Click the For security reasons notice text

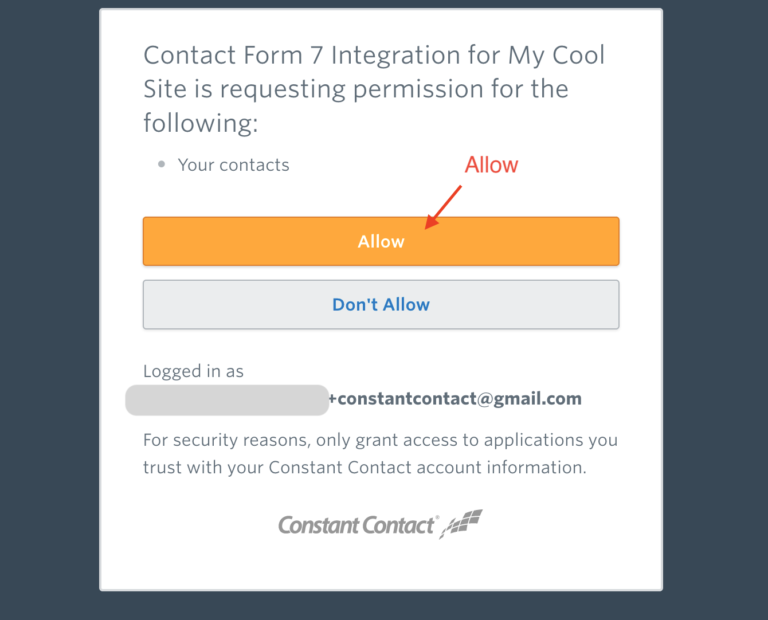380,453
